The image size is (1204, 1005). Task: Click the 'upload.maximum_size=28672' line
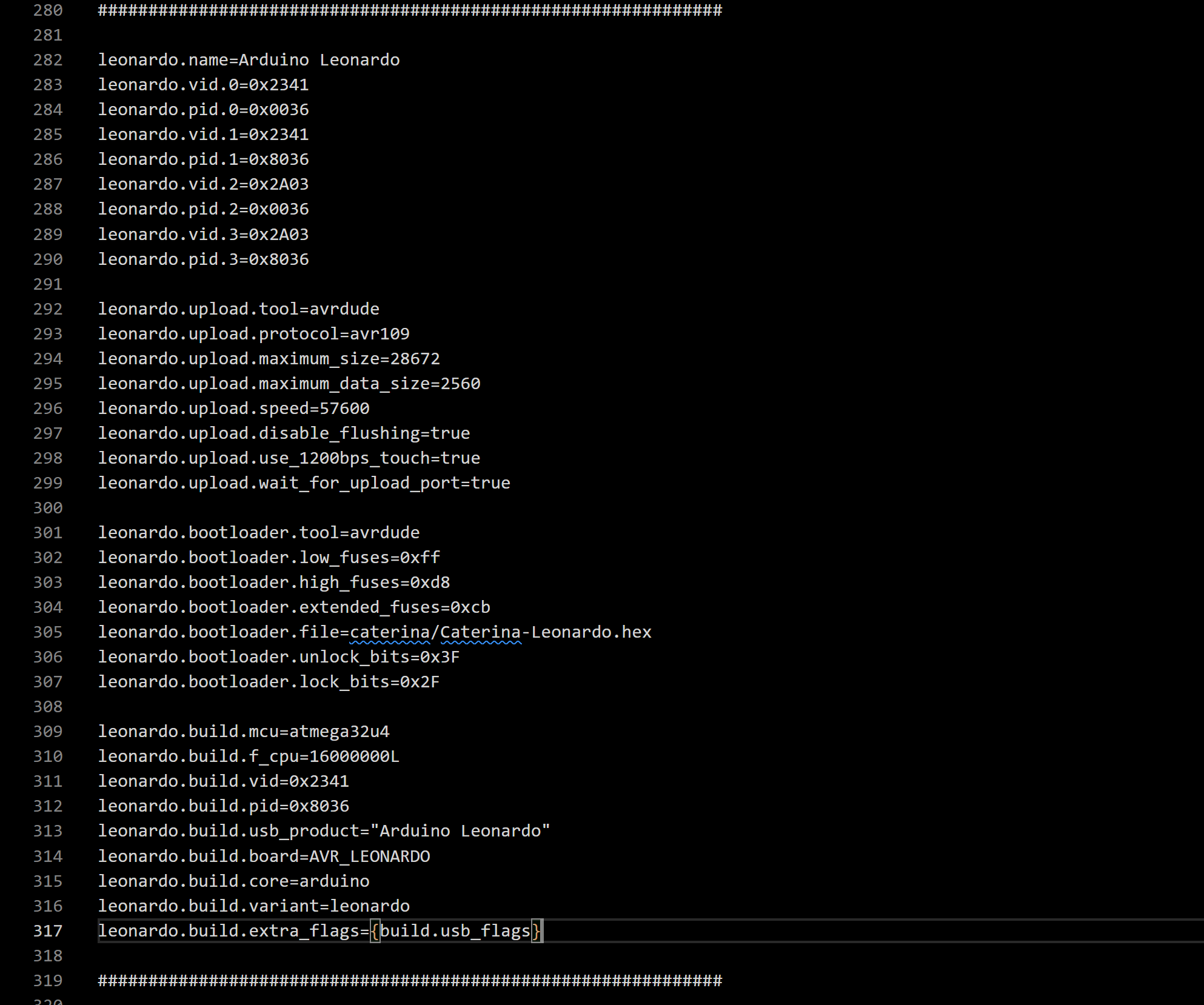point(269,359)
